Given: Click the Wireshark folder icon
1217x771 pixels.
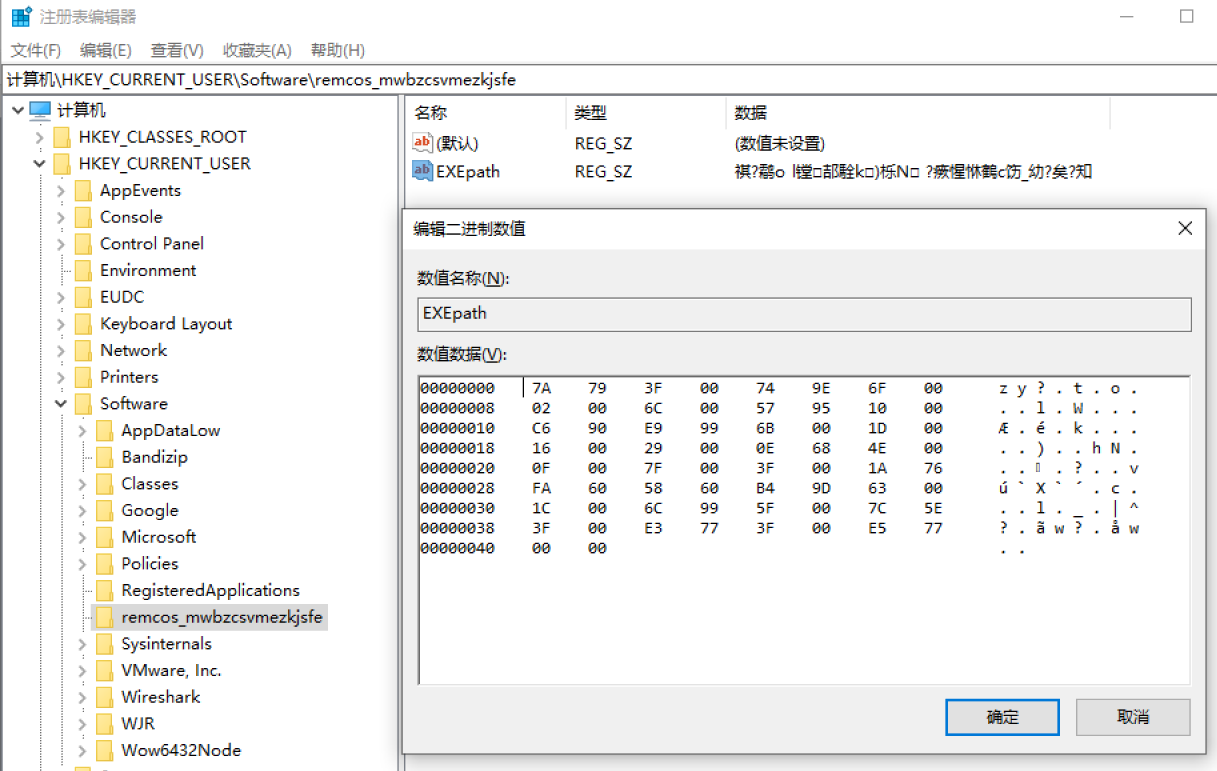Looking at the screenshot, I should point(105,697).
